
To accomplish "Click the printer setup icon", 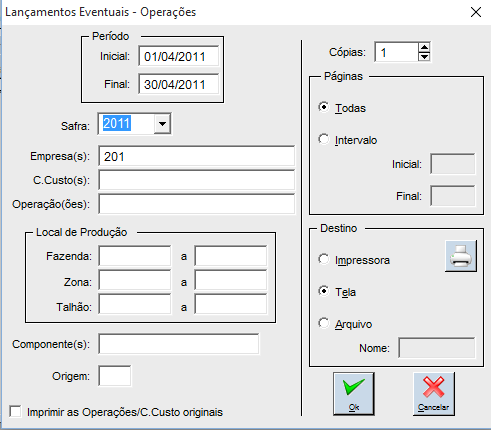I will click(x=461, y=256).
